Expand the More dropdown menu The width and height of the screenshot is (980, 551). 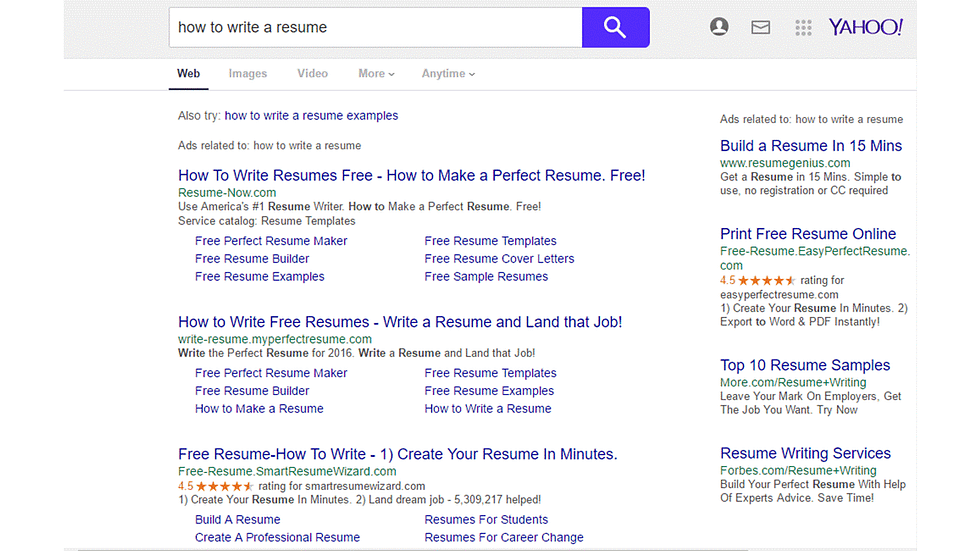coord(376,74)
